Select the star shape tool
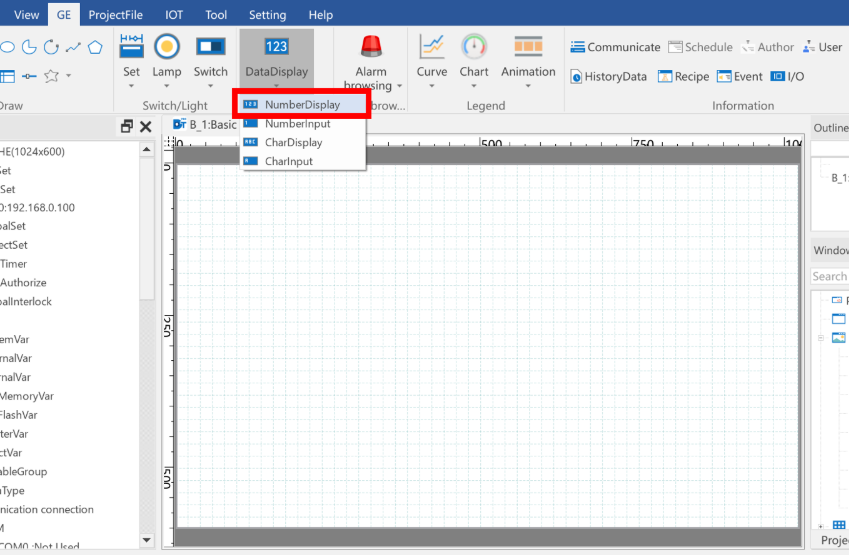 (51, 76)
